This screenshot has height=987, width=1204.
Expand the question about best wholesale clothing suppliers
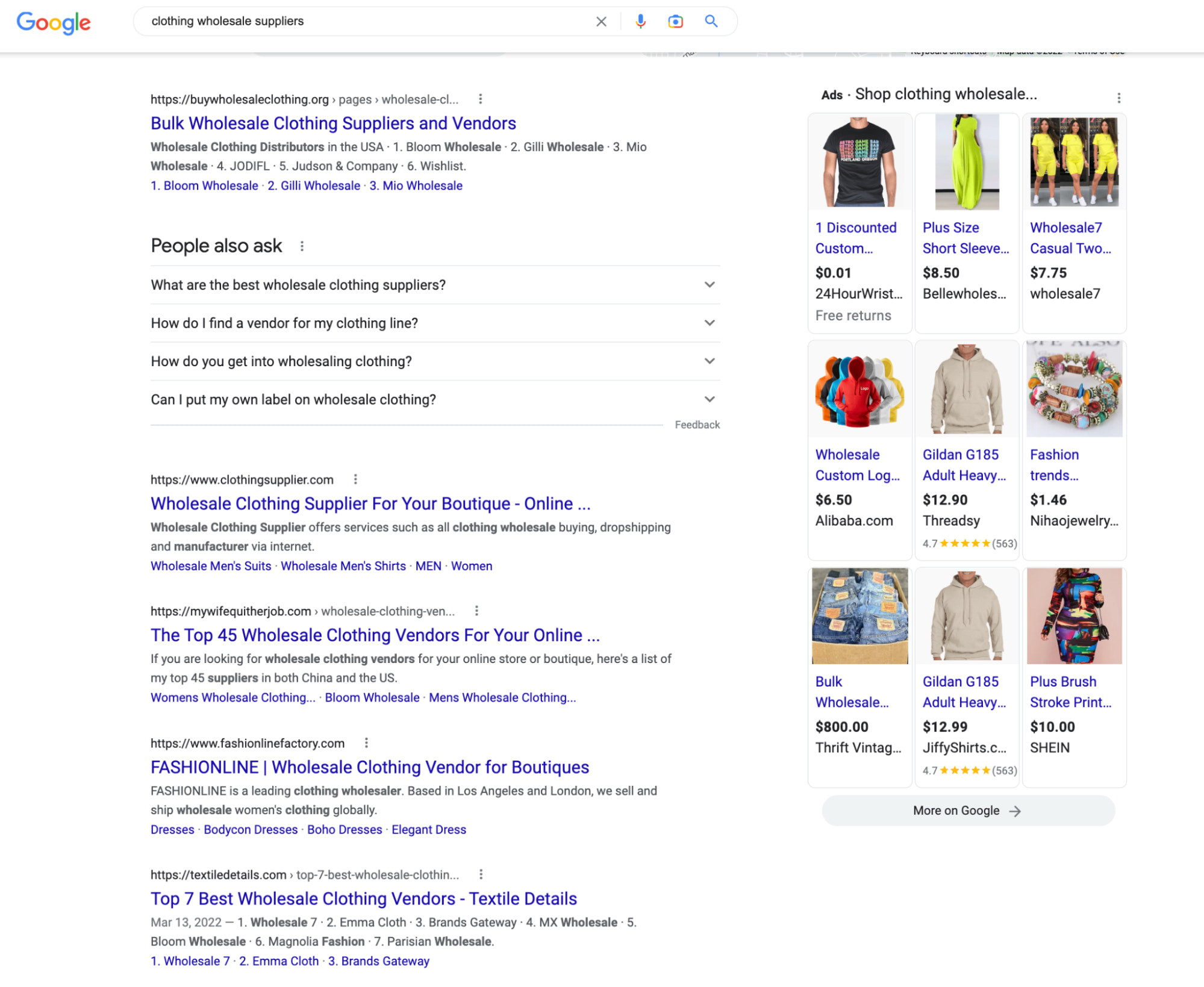[x=710, y=285]
